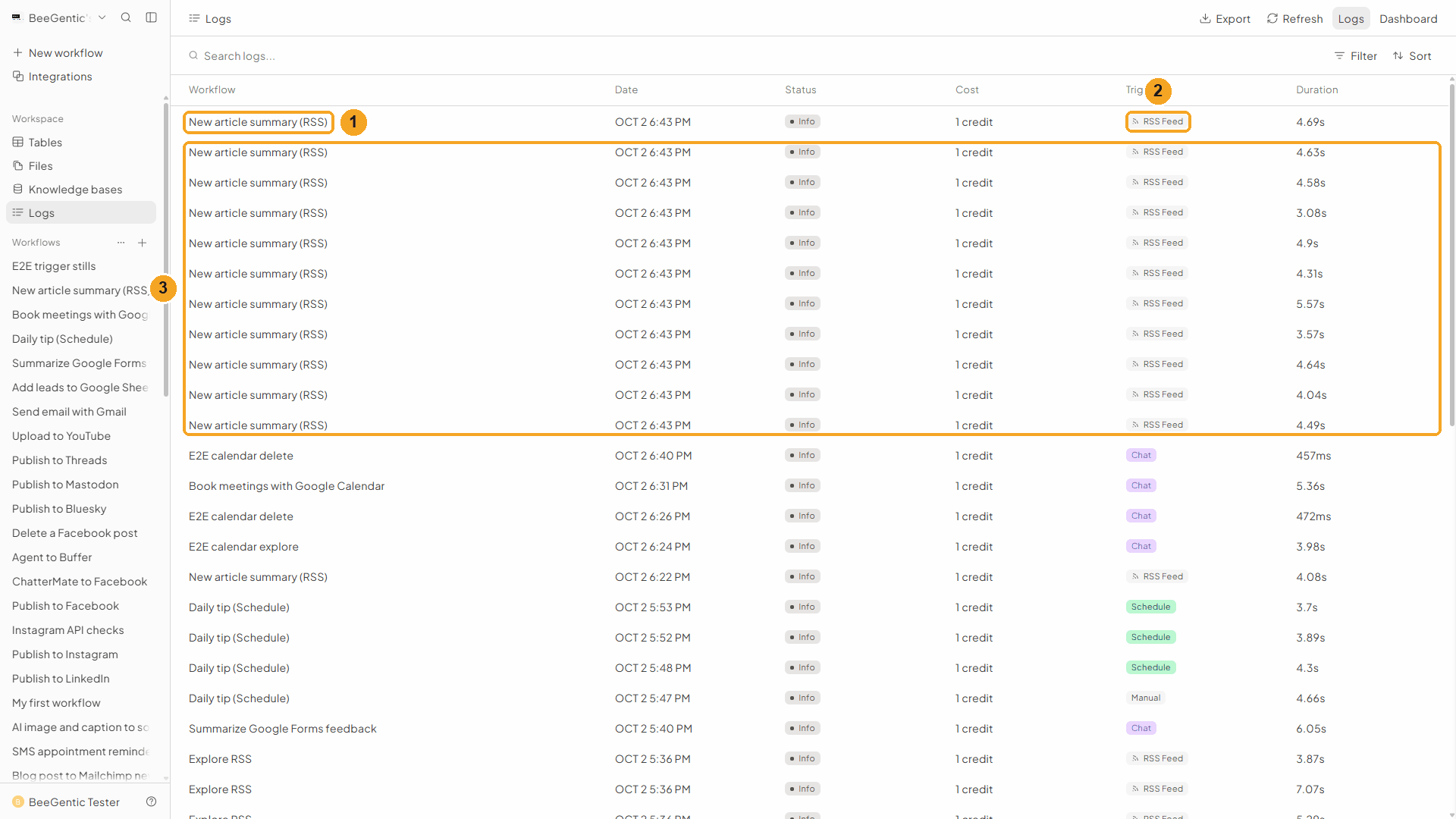Select the Duration column header
Image resolution: width=1456 pixels, height=819 pixels.
tap(1316, 89)
